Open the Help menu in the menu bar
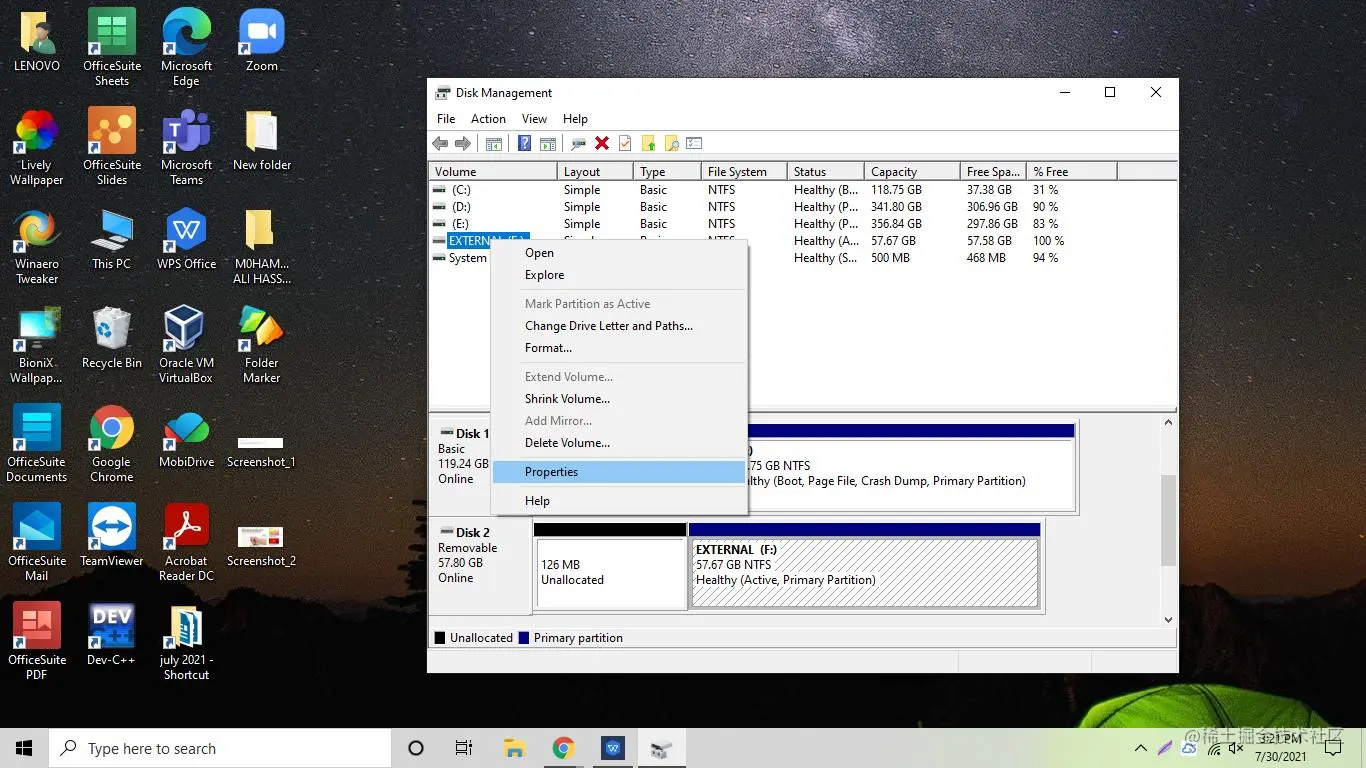This screenshot has width=1366, height=768. pyautogui.click(x=575, y=118)
